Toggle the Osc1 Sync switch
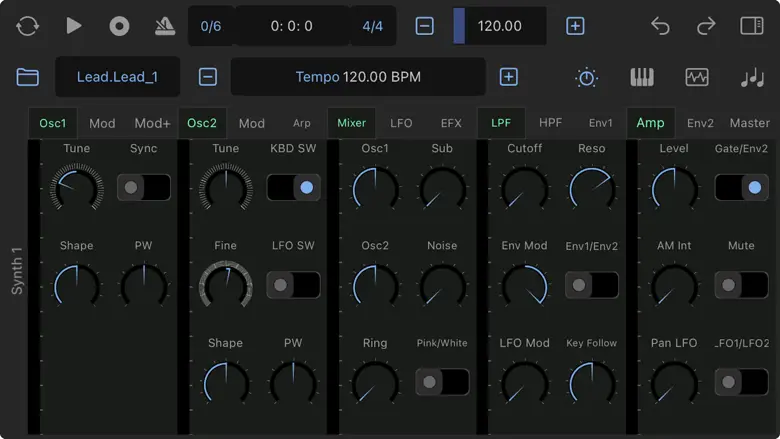The image size is (780, 439). (x=144, y=187)
